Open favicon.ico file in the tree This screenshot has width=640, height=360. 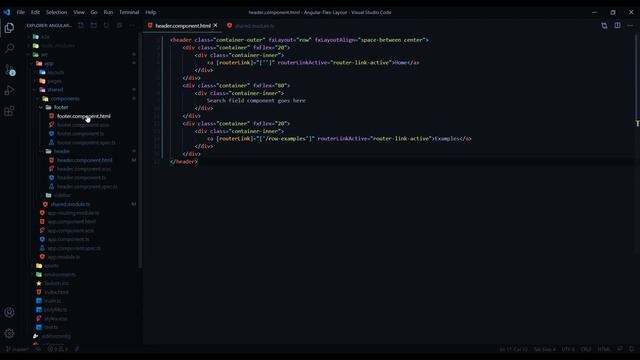(x=56, y=283)
